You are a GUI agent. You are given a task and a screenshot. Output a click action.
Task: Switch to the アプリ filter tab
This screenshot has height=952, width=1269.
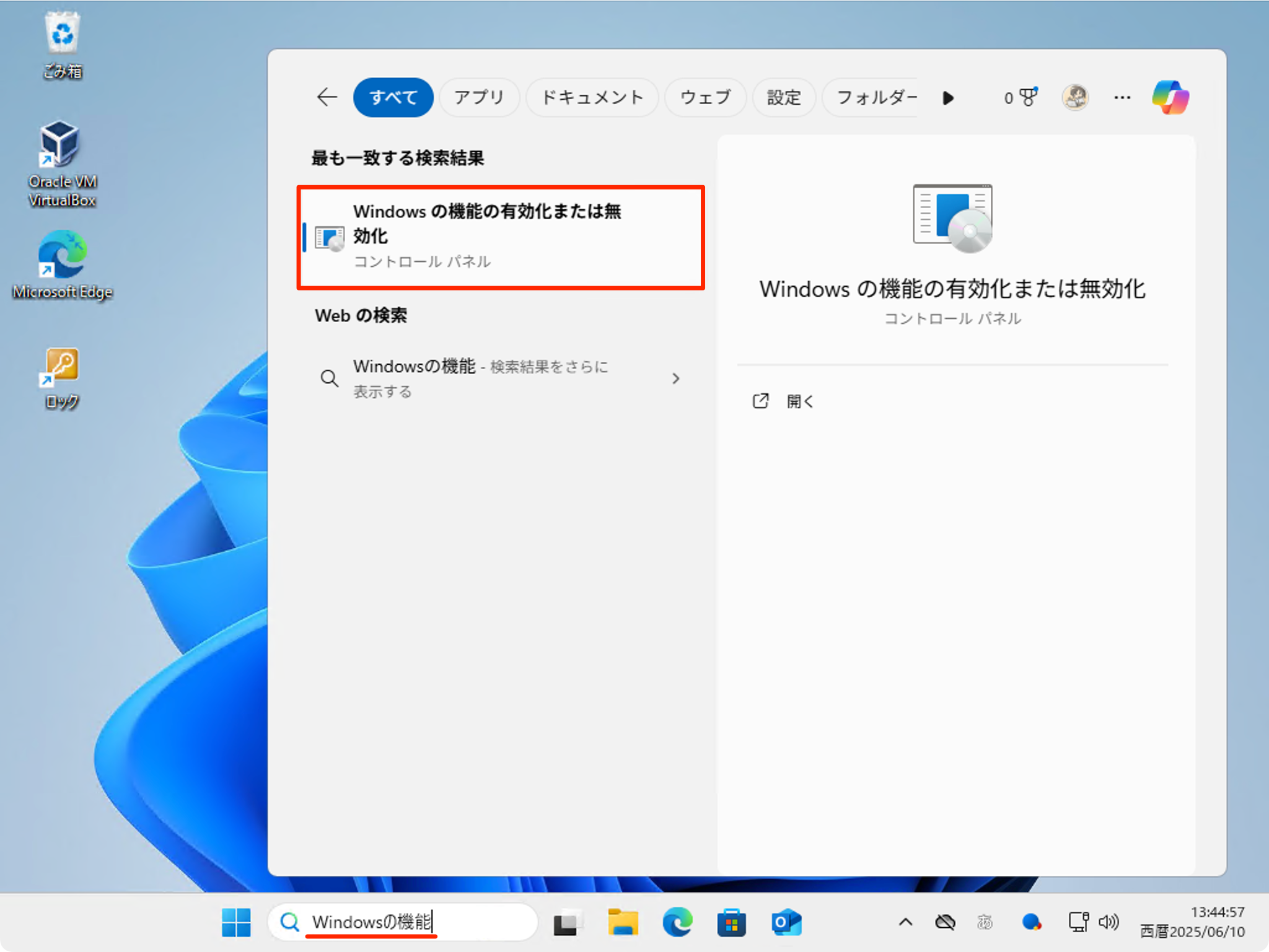479,97
